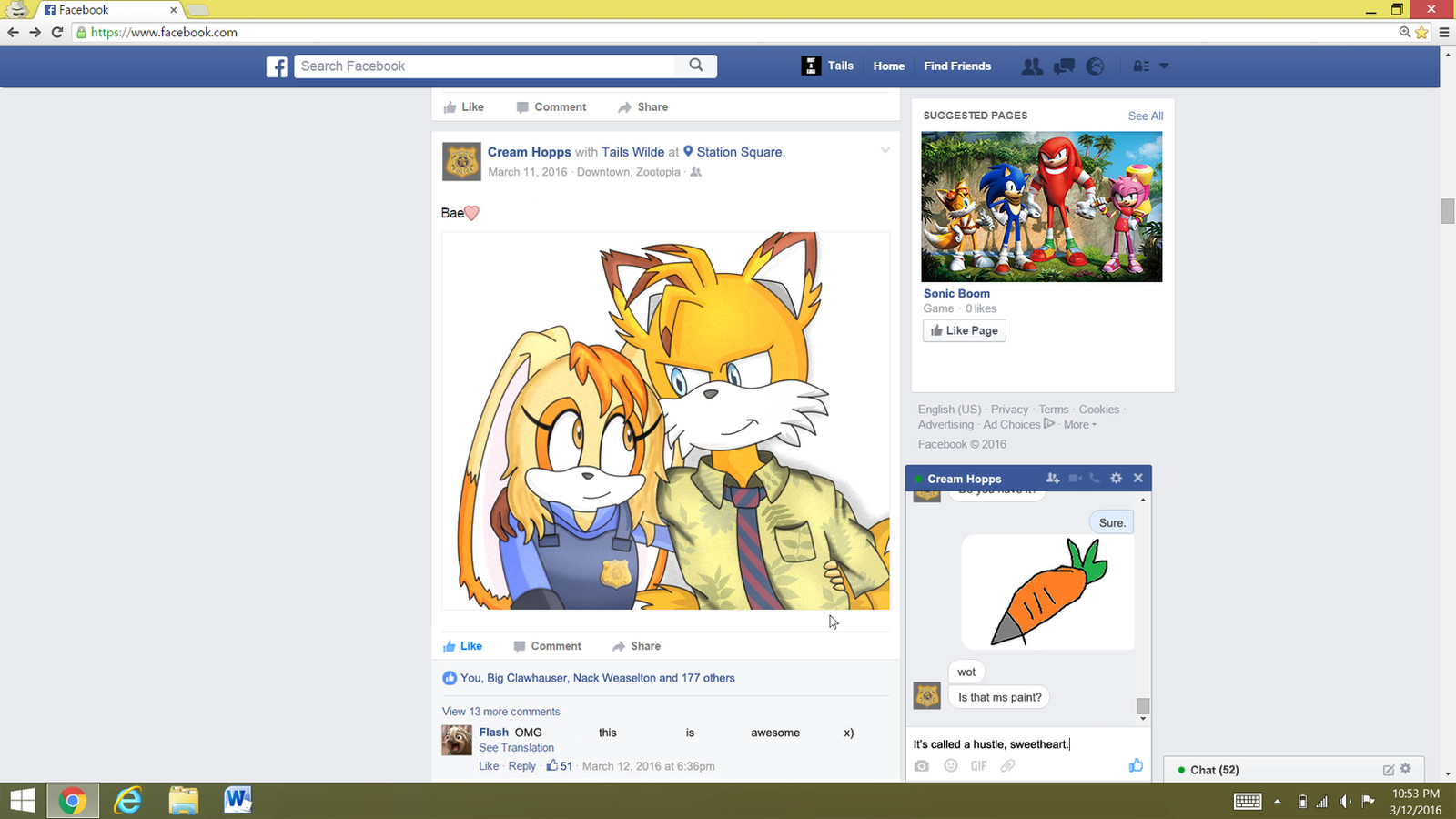This screenshot has height=819, width=1456.
Task: Open emoji picker in chat
Action: pyautogui.click(x=951, y=766)
